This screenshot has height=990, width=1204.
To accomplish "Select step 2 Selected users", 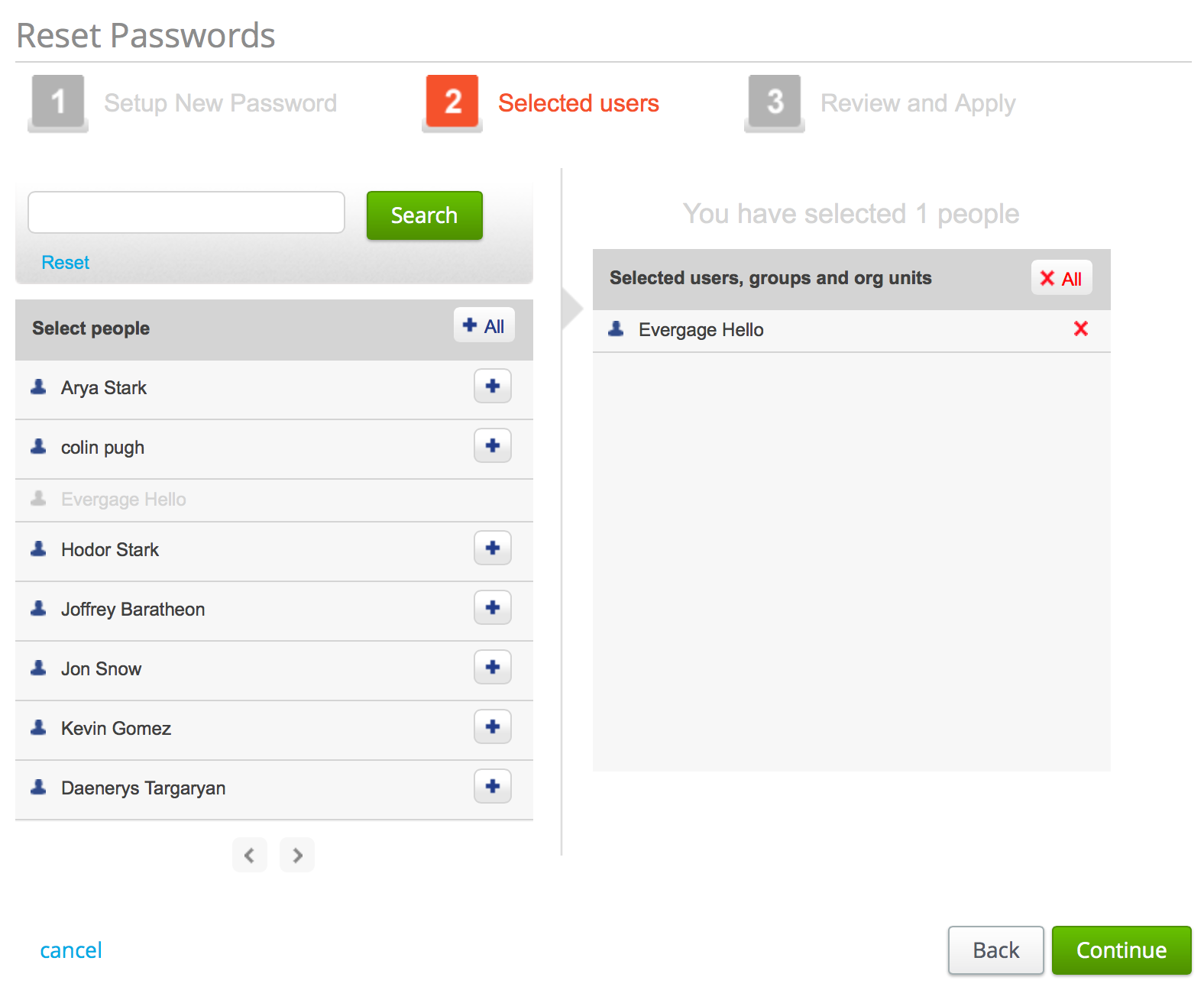I will pos(541,103).
